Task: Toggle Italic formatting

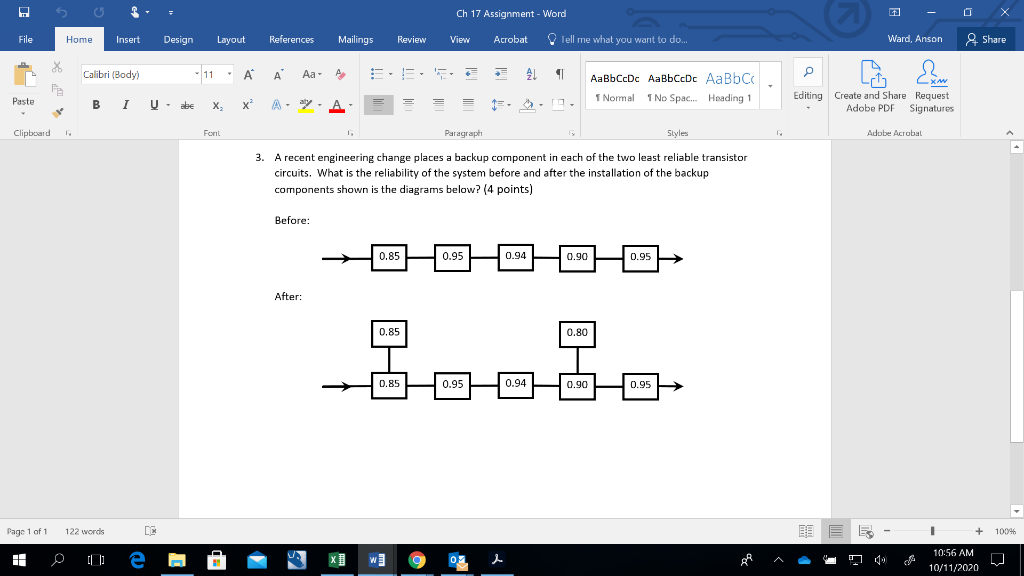Action: 126,104
